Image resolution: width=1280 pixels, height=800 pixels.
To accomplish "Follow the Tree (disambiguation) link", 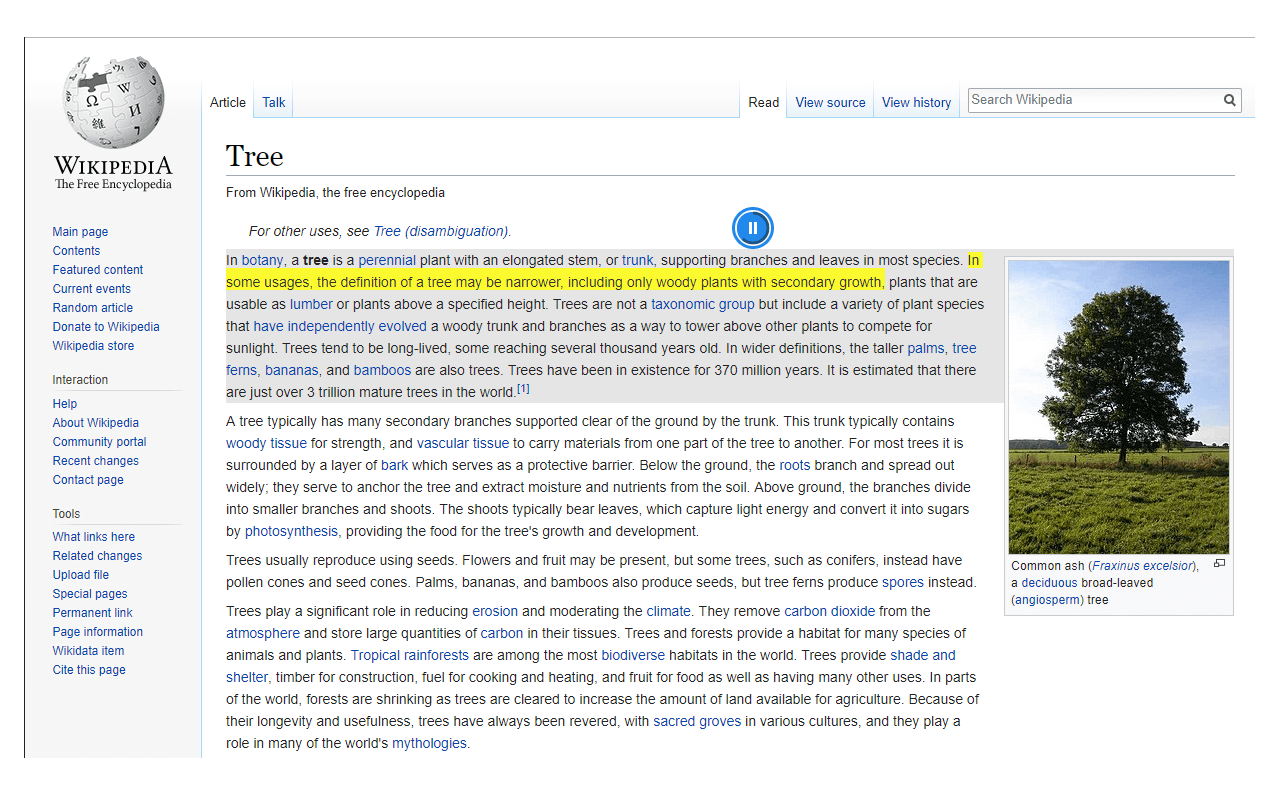I will [441, 231].
